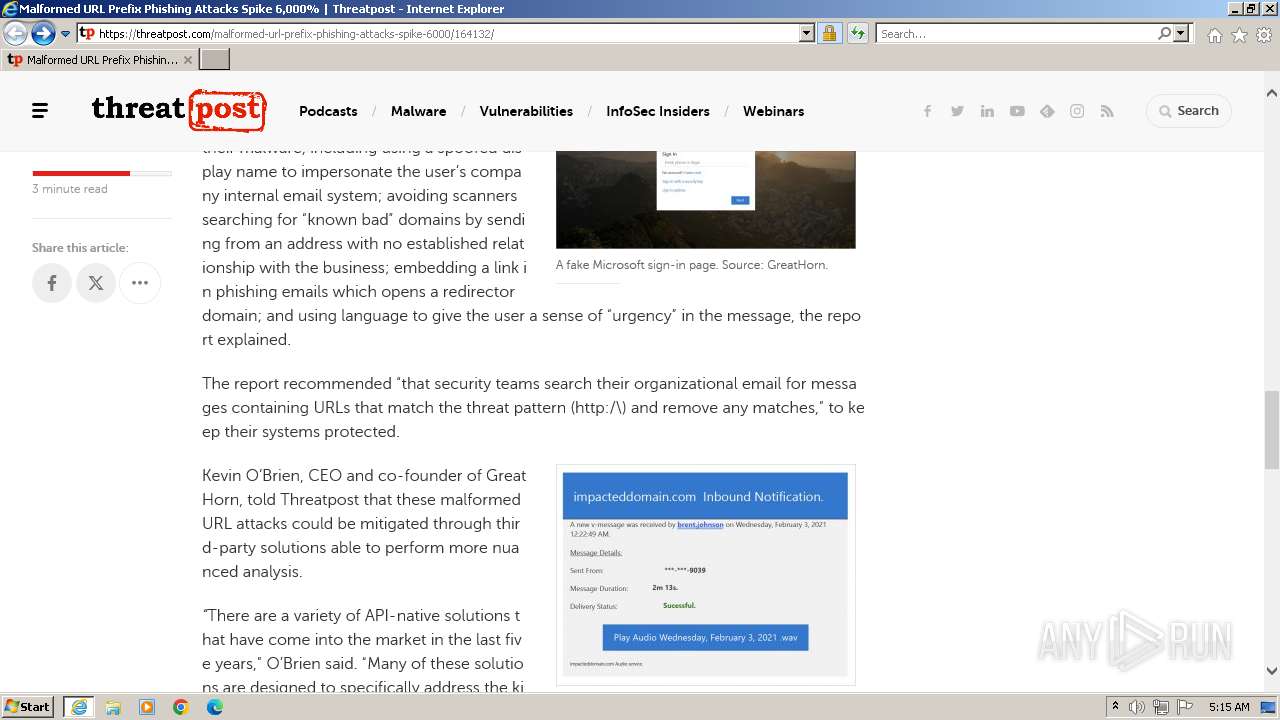Open the InfoSec Insiders menu item

point(658,111)
